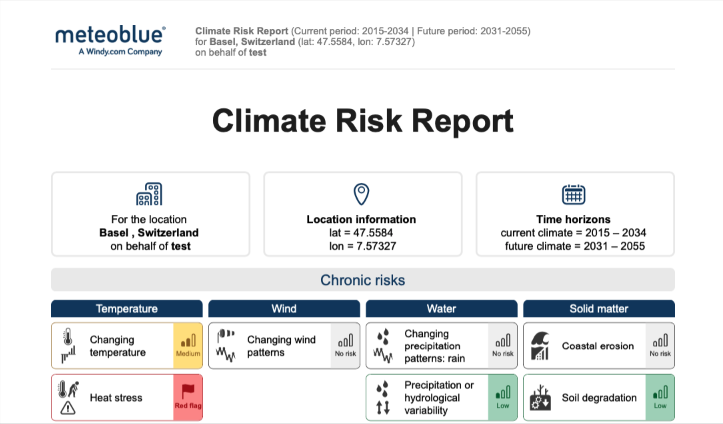Click the 'Location information' heading

click(x=362, y=219)
